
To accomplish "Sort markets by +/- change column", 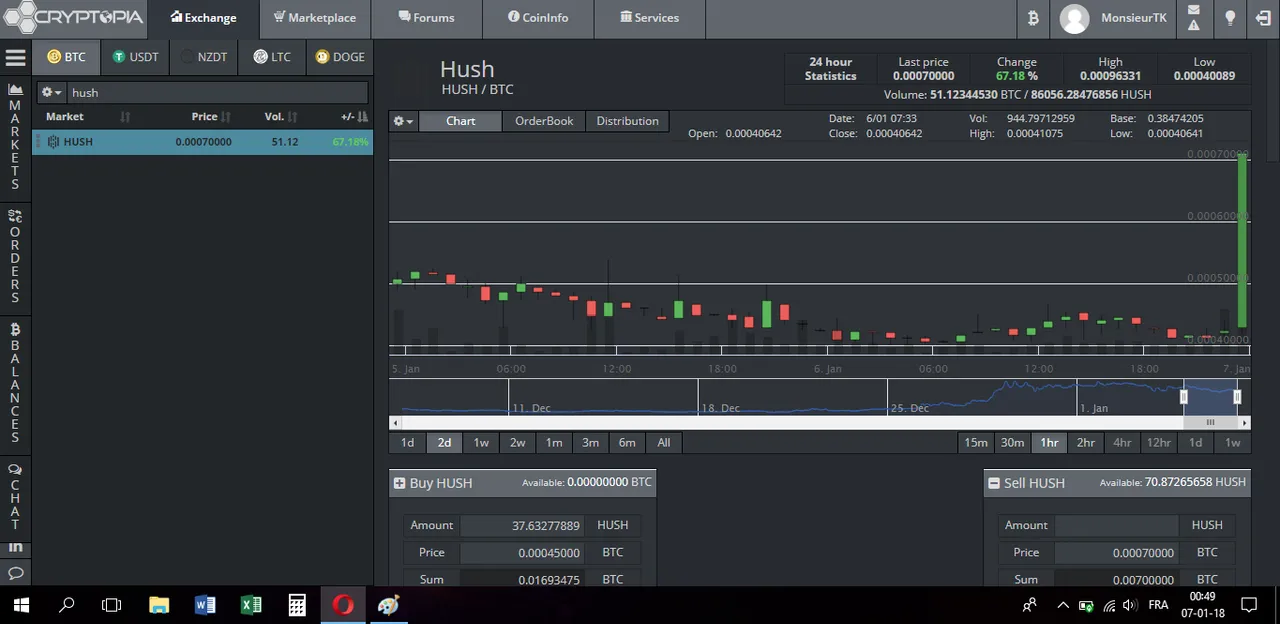I will tap(353, 117).
